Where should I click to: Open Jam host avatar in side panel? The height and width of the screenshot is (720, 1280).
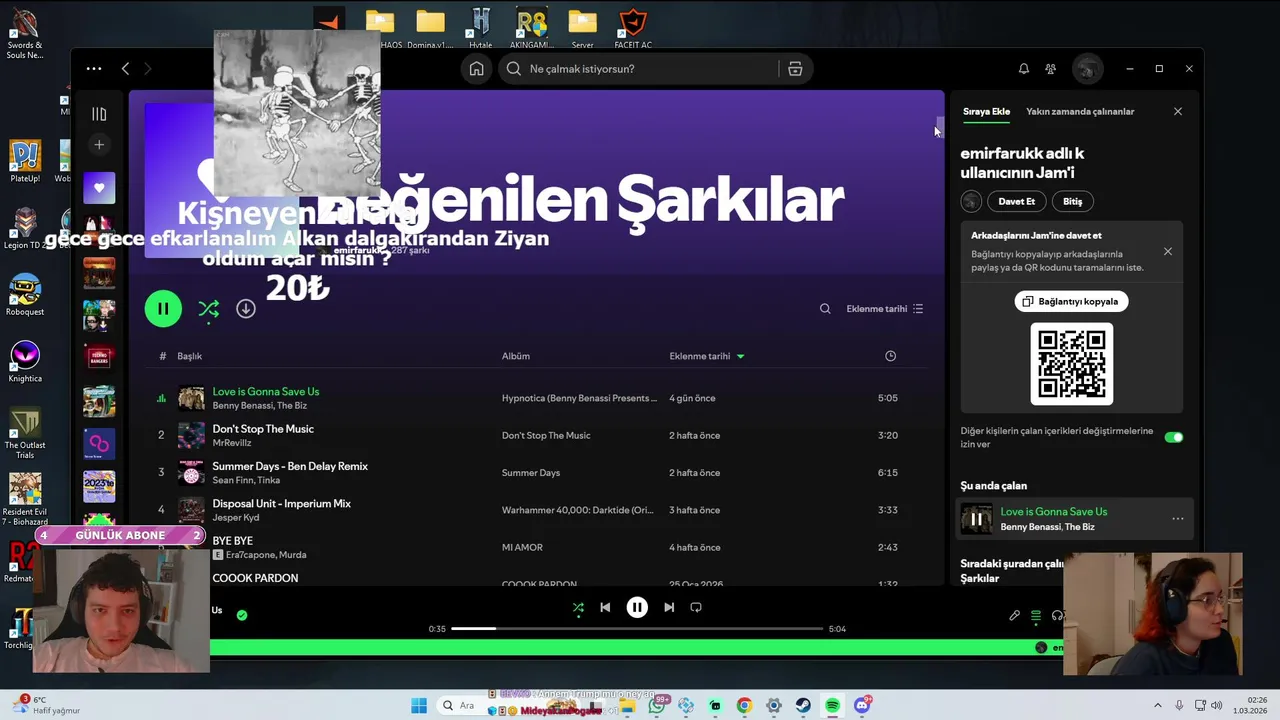coord(971,201)
